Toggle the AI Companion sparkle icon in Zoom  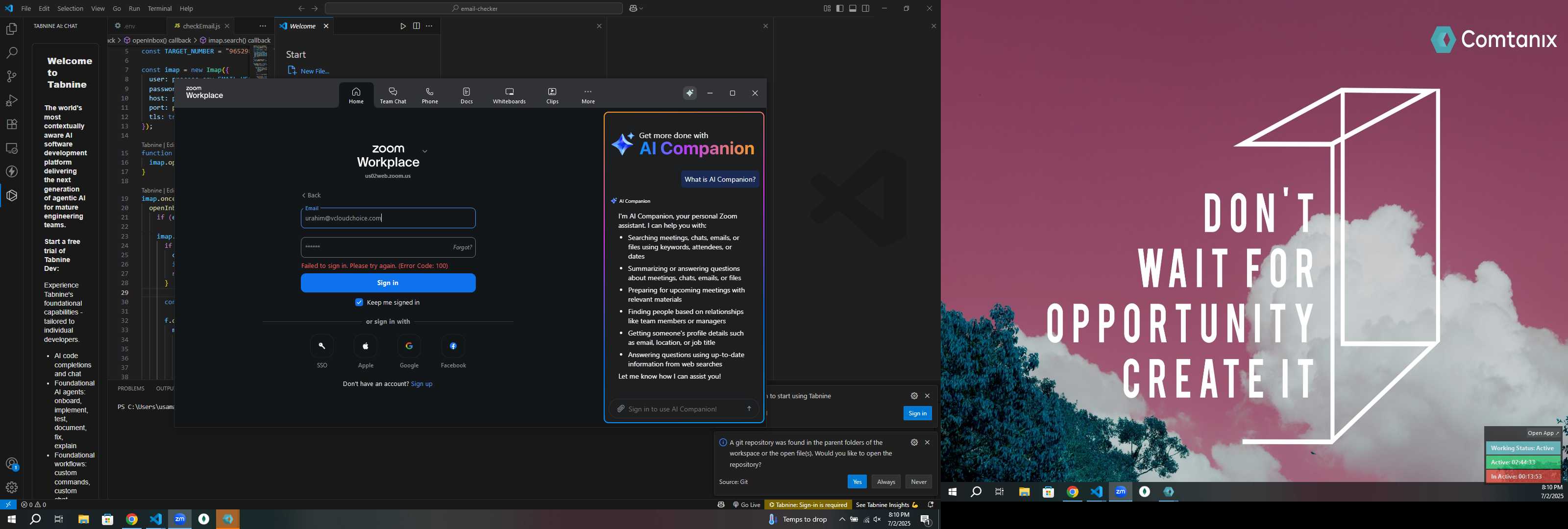click(x=689, y=93)
